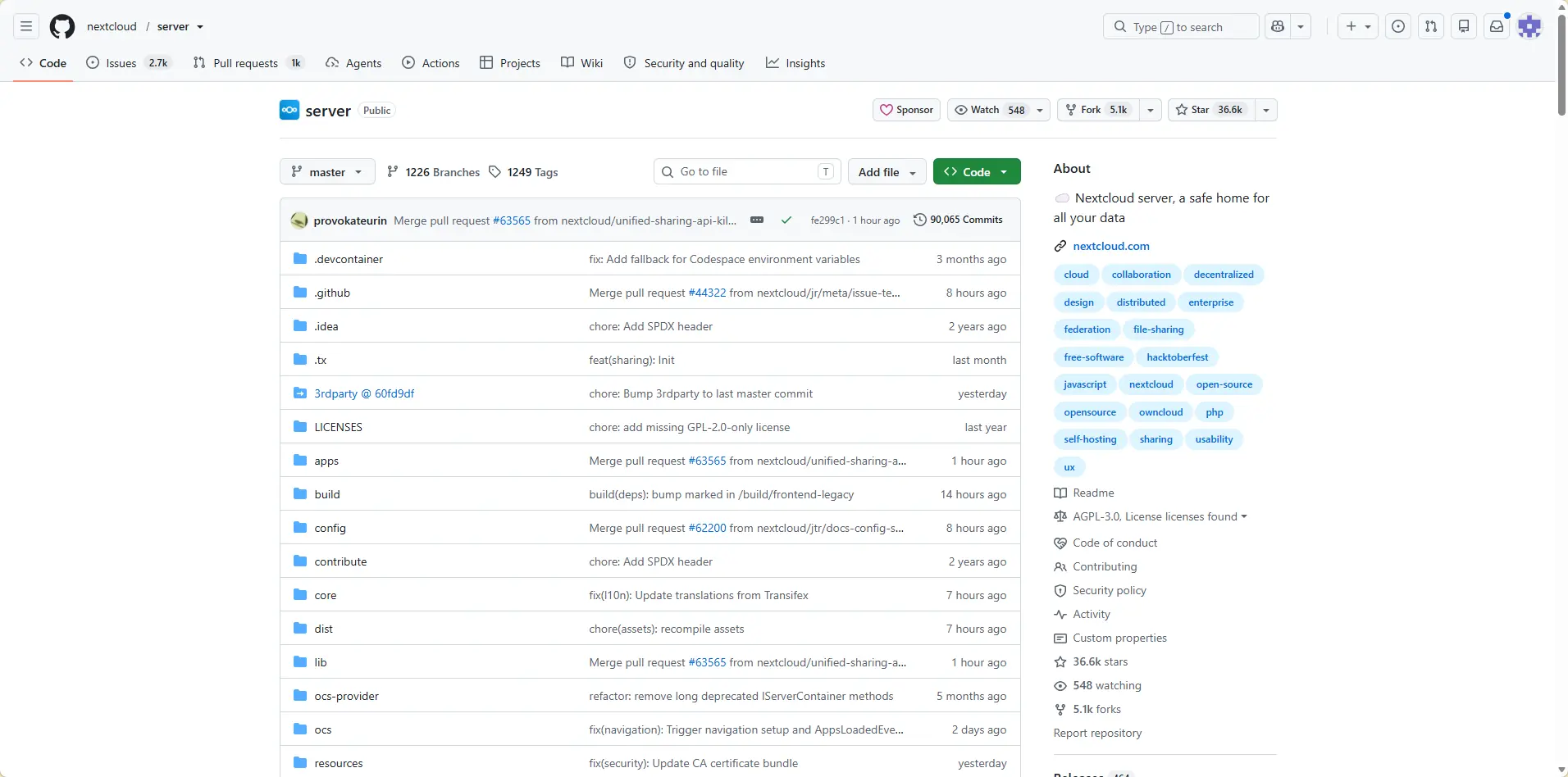Image resolution: width=1568 pixels, height=777 pixels.
Task: Click the branch icon beside 1226 Branches
Action: click(393, 172)
